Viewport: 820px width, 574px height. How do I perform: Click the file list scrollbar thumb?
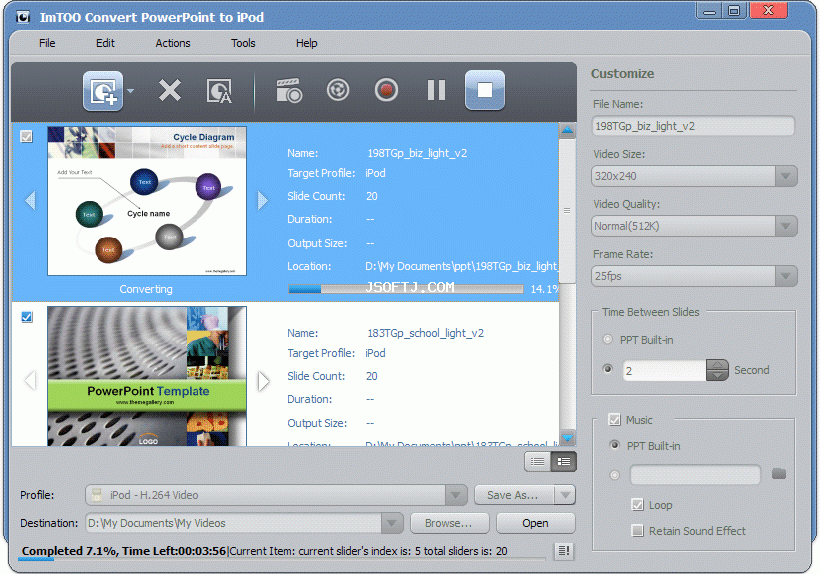(567, 211)
